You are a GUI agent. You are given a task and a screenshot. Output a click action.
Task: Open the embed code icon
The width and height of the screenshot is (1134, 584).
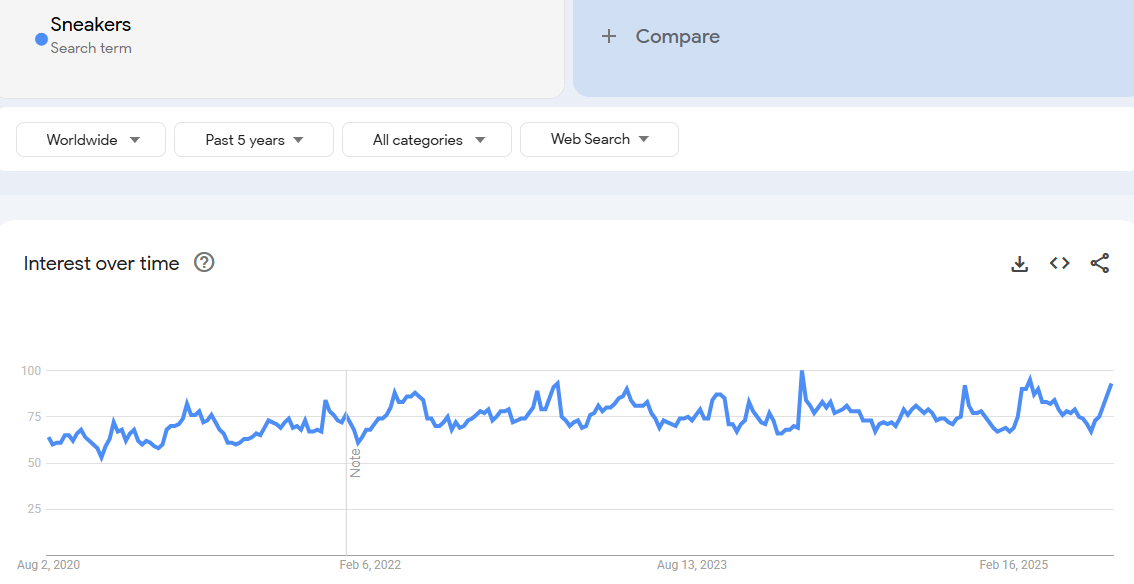point(1059,263)
